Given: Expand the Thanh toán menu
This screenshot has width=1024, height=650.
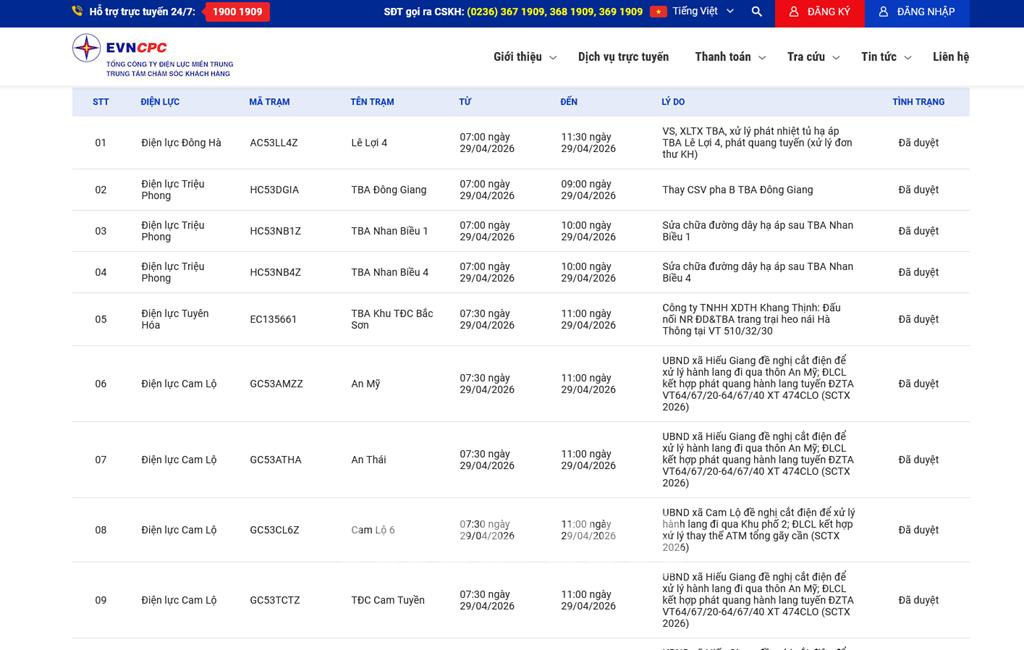Looking at the screenshot, I should click(730, 57).
